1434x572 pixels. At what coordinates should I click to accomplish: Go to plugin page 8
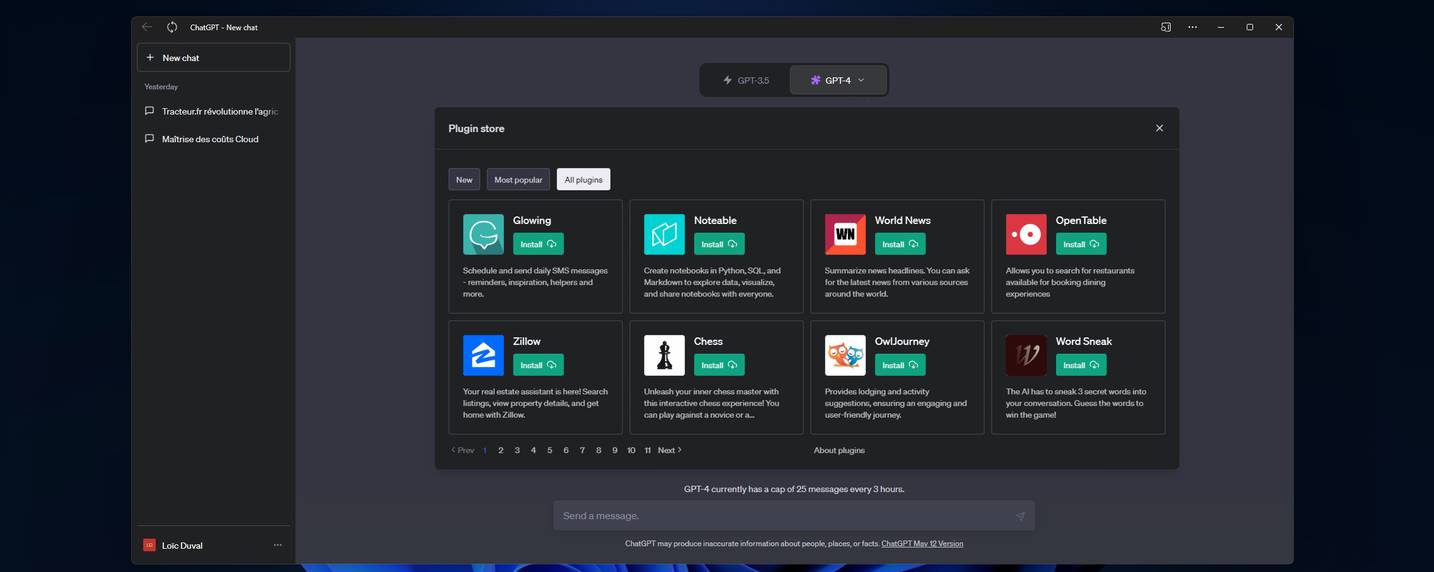pyautogui.click(x=598, y=450)
